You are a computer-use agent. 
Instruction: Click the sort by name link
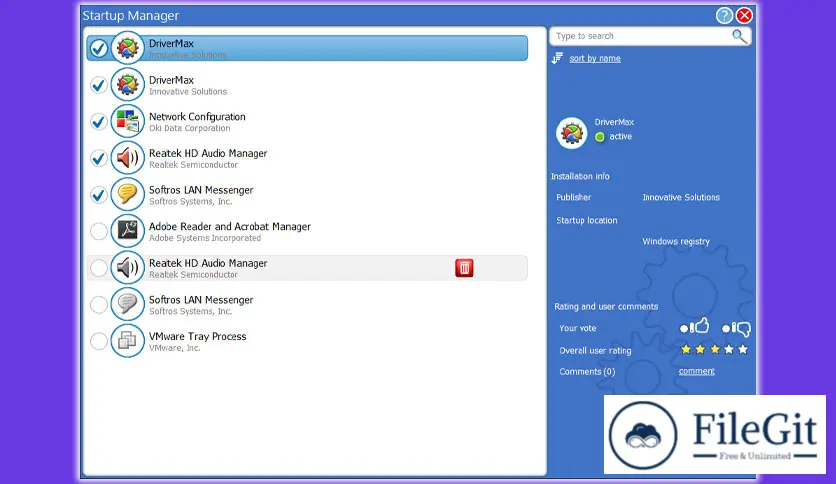595,58
